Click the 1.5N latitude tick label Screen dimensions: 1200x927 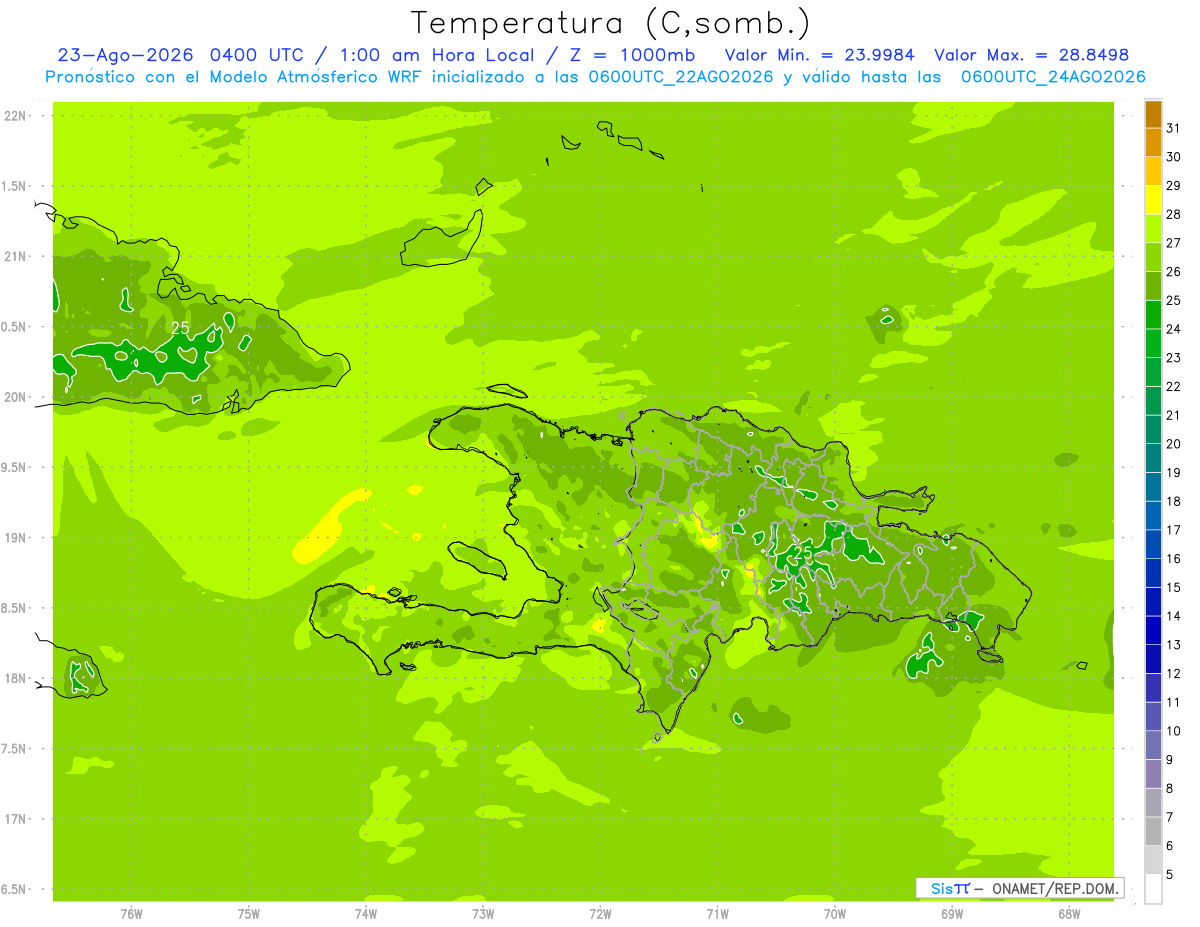(15, 187)
